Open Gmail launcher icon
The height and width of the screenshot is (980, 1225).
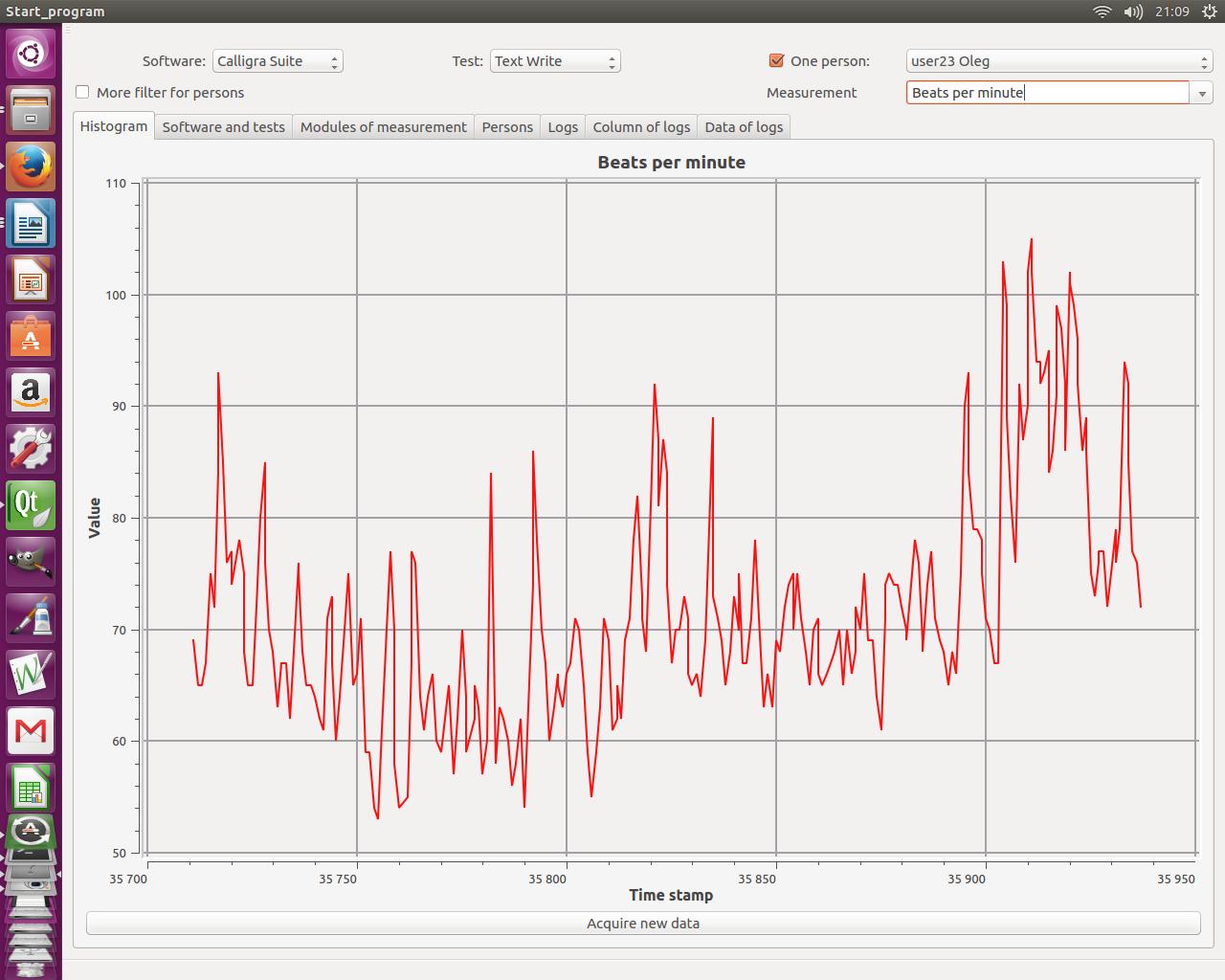pos(31,731)
